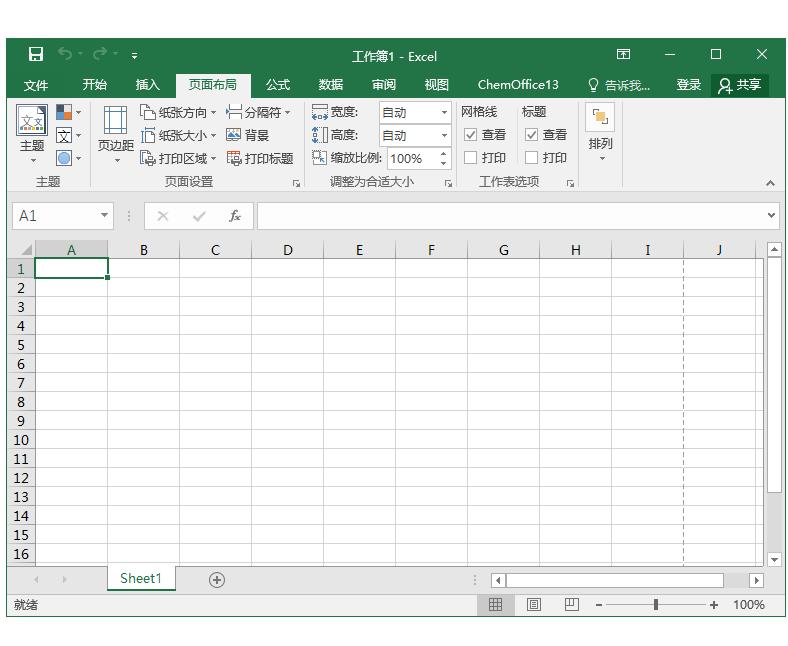The image size is (788, 646).
Task: Click the formula bar input area
Action: click(x=512, y=216)
